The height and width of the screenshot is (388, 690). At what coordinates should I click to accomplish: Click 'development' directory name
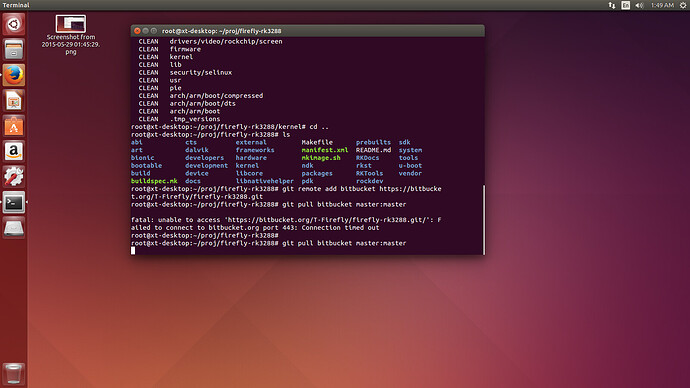(206, 165)
